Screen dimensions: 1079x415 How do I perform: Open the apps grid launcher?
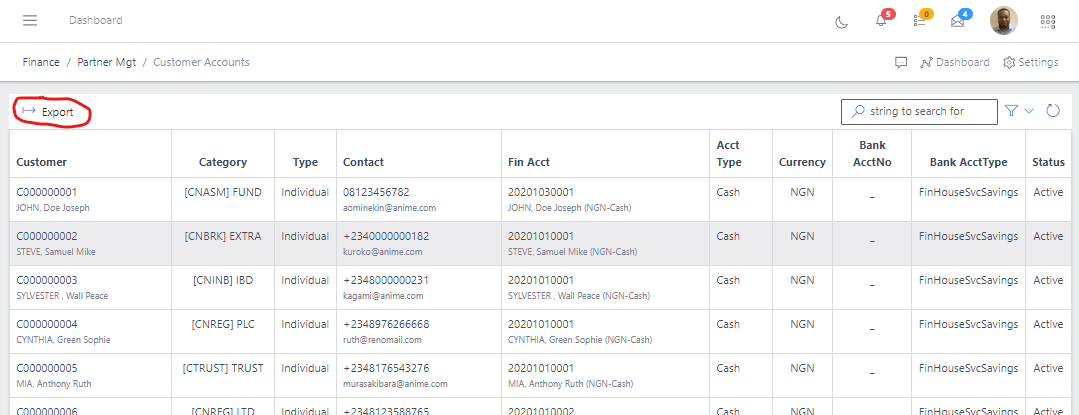click(1047, 21)
